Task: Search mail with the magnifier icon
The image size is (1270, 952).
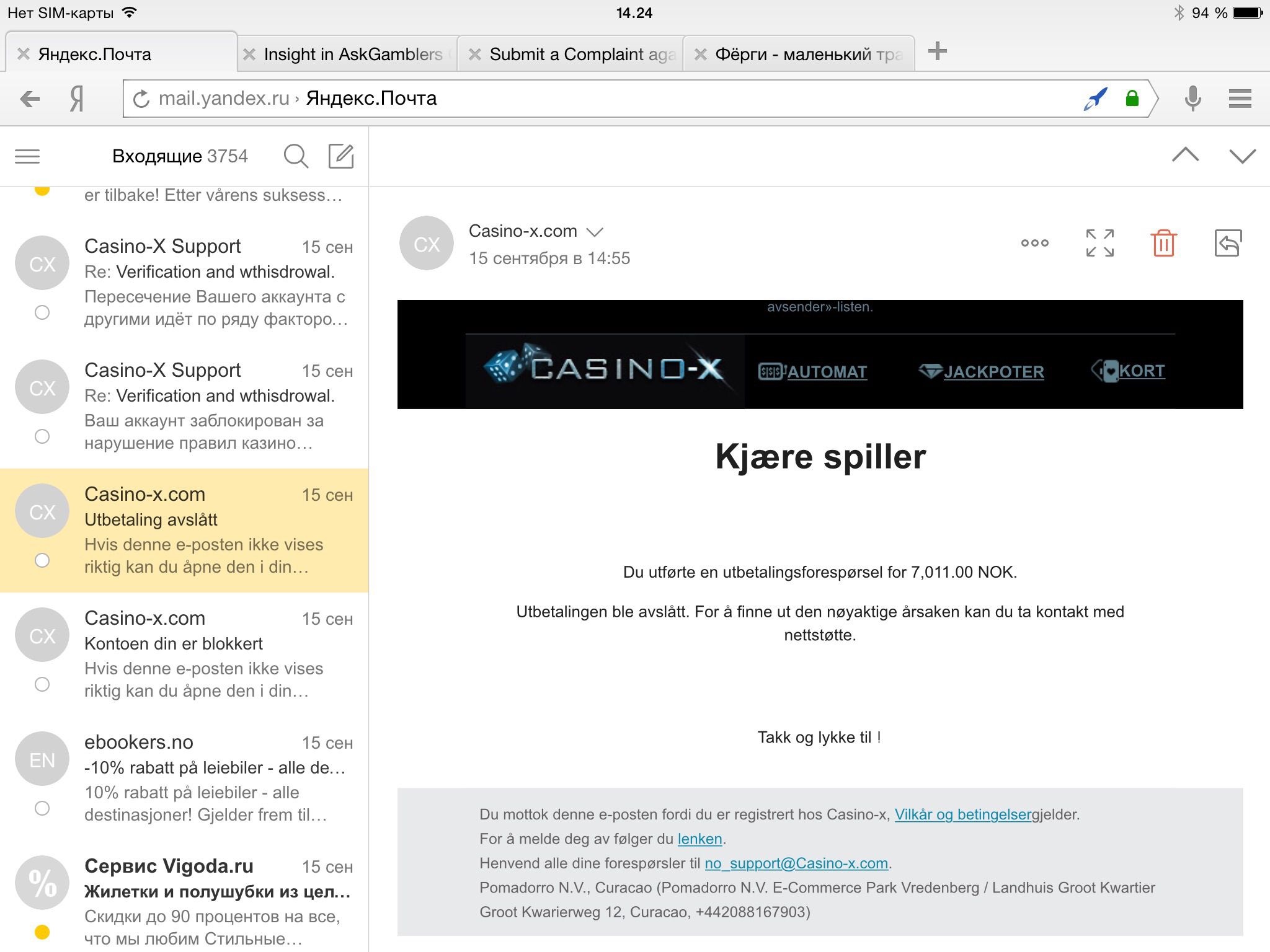Action: (x=296, y=156)
